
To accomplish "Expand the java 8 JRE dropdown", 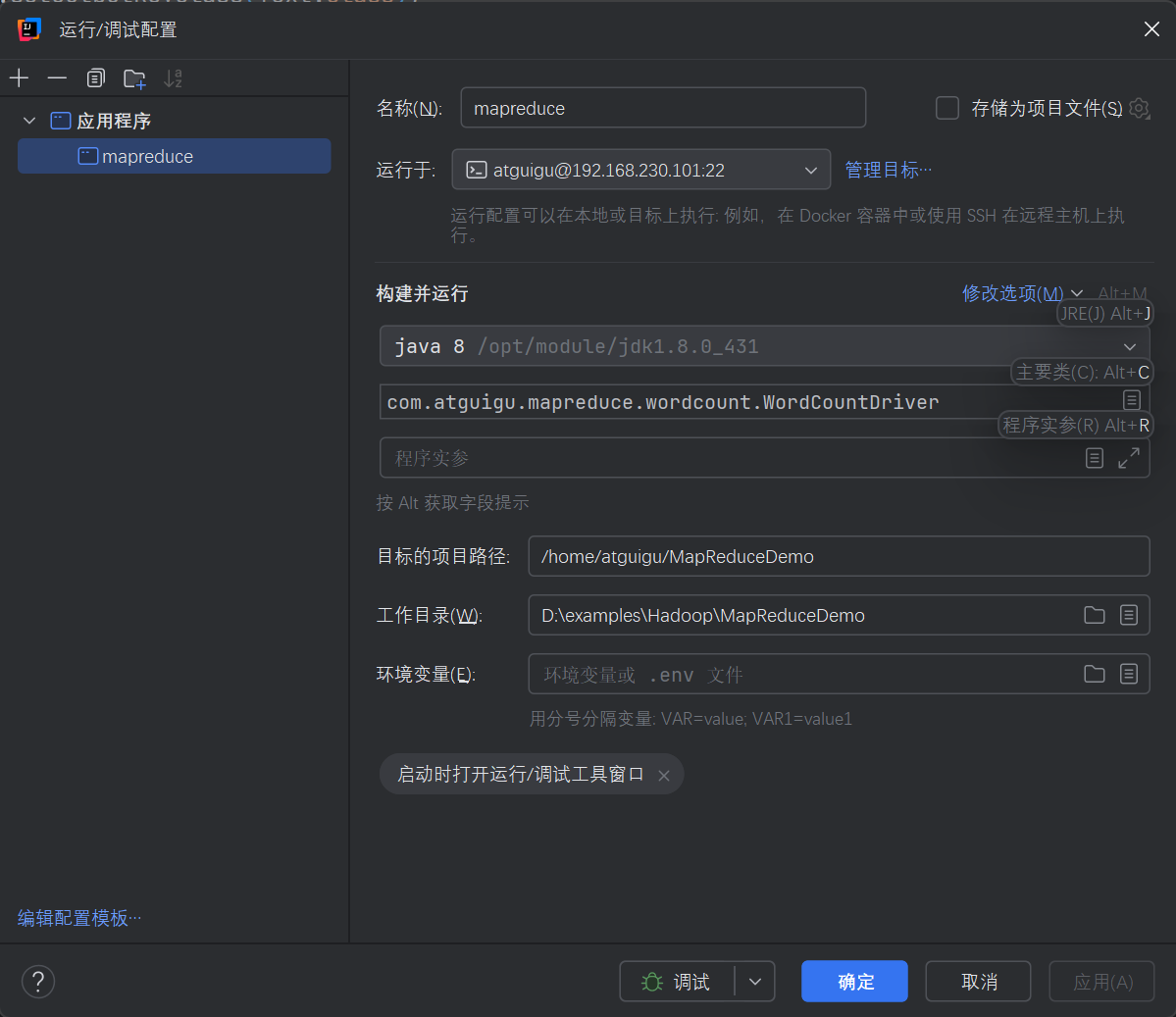I will (x=1130, y=346).
